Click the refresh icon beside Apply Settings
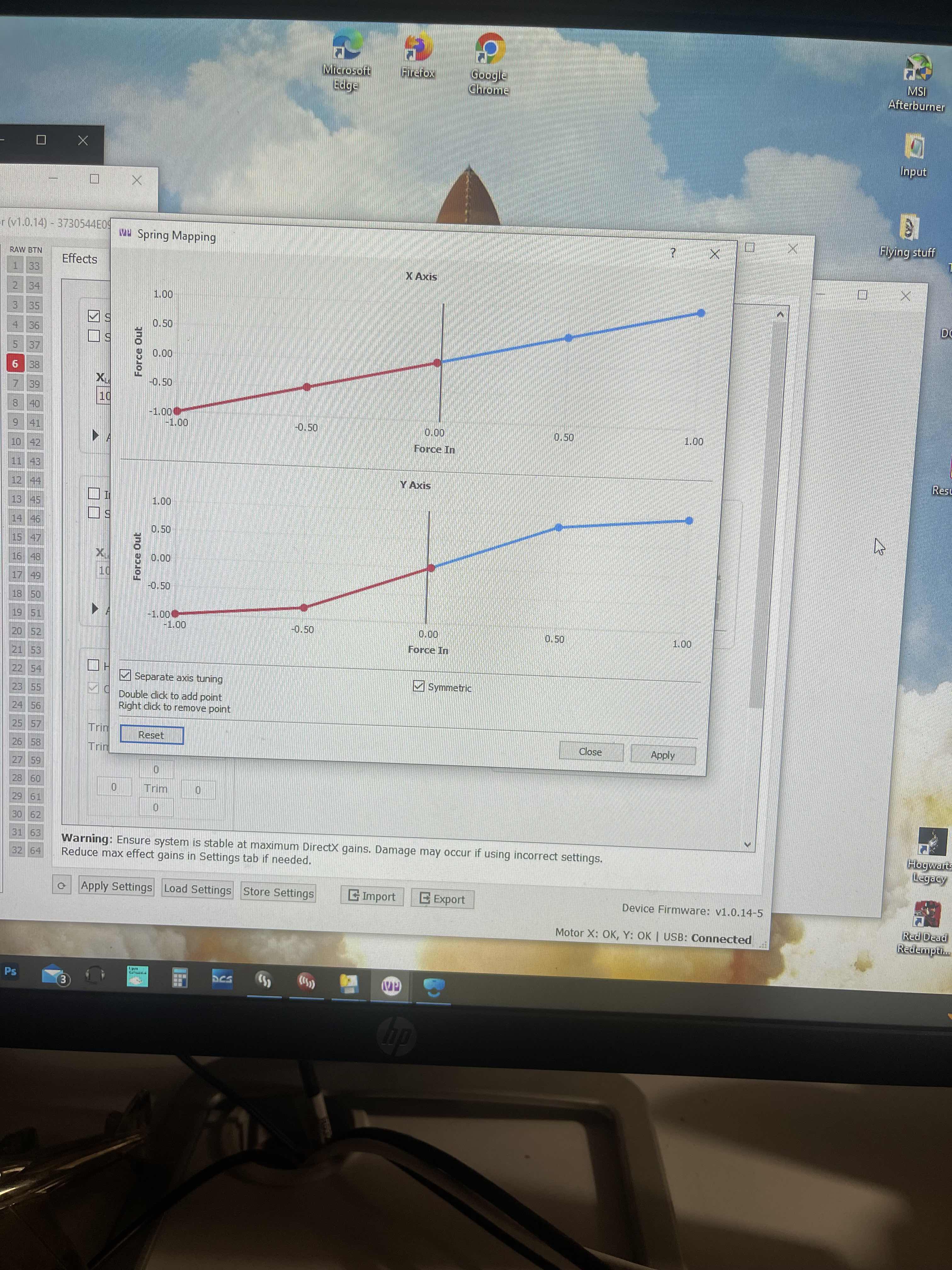Viewport: 952px width, 1270px height. click(x=61, y=885)
